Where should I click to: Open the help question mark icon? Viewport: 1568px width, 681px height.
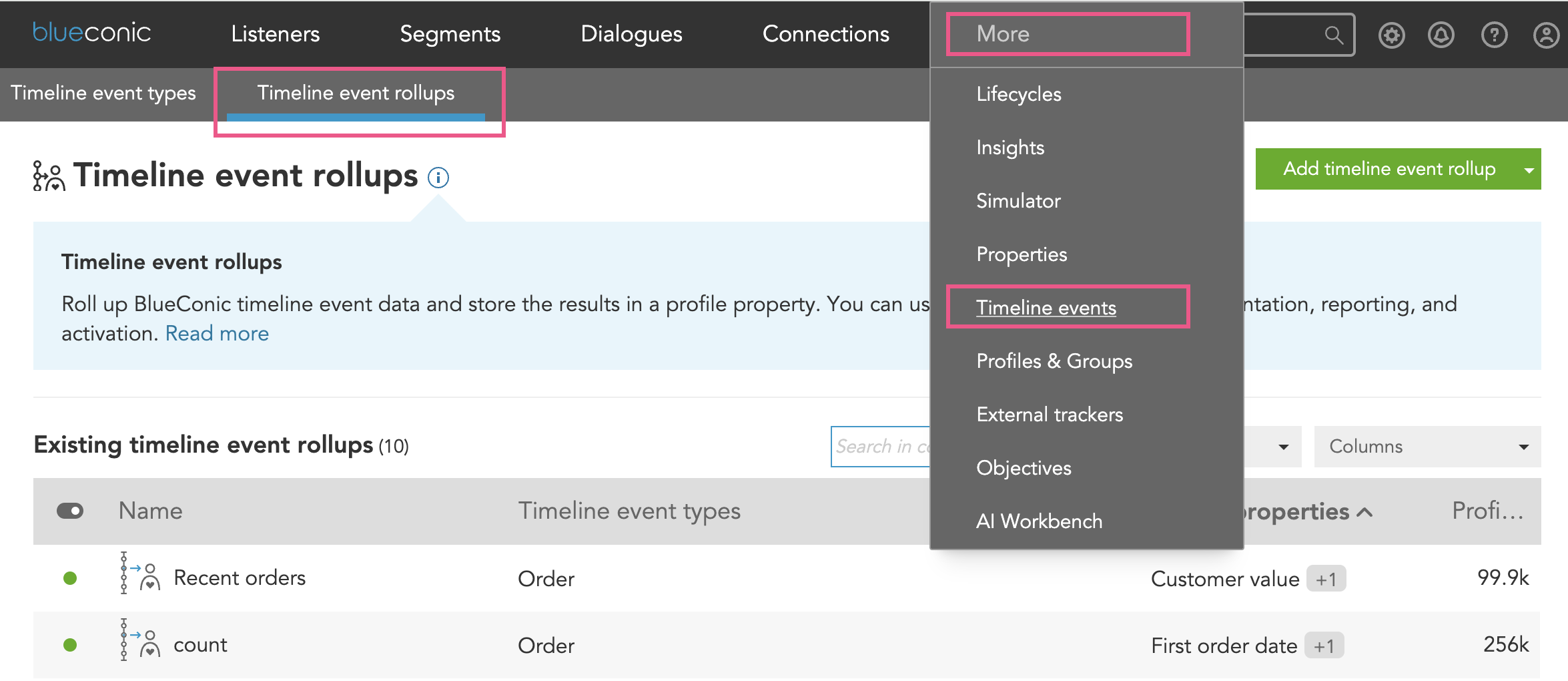click(1494, 35)
